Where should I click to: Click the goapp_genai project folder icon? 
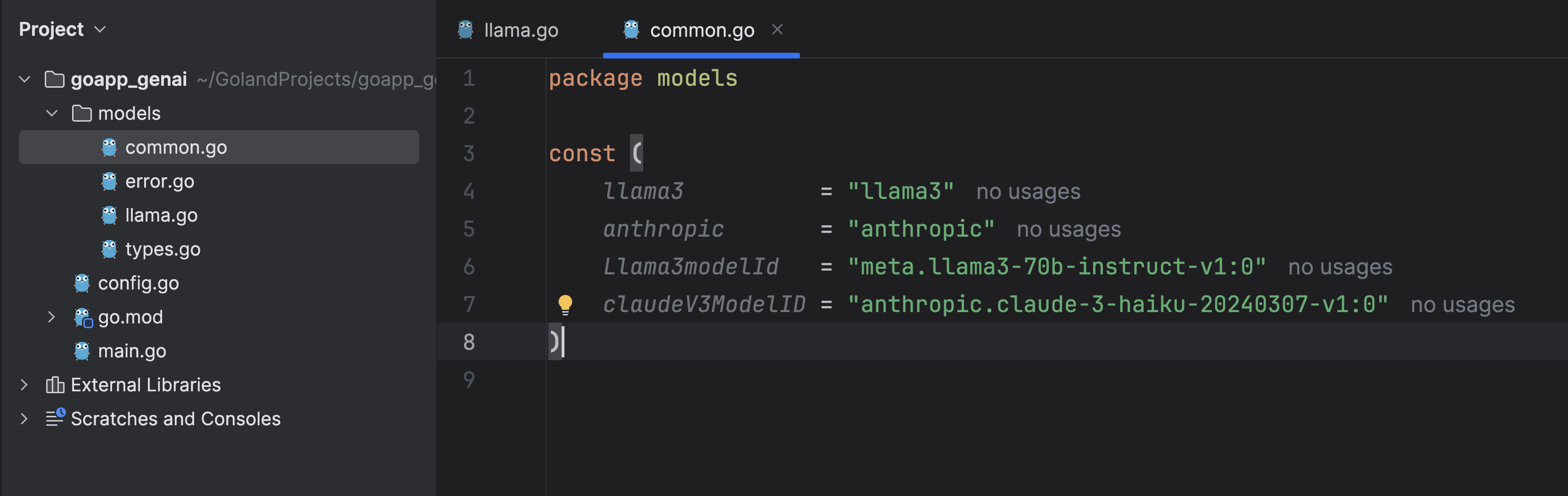[x=55, y=79]
